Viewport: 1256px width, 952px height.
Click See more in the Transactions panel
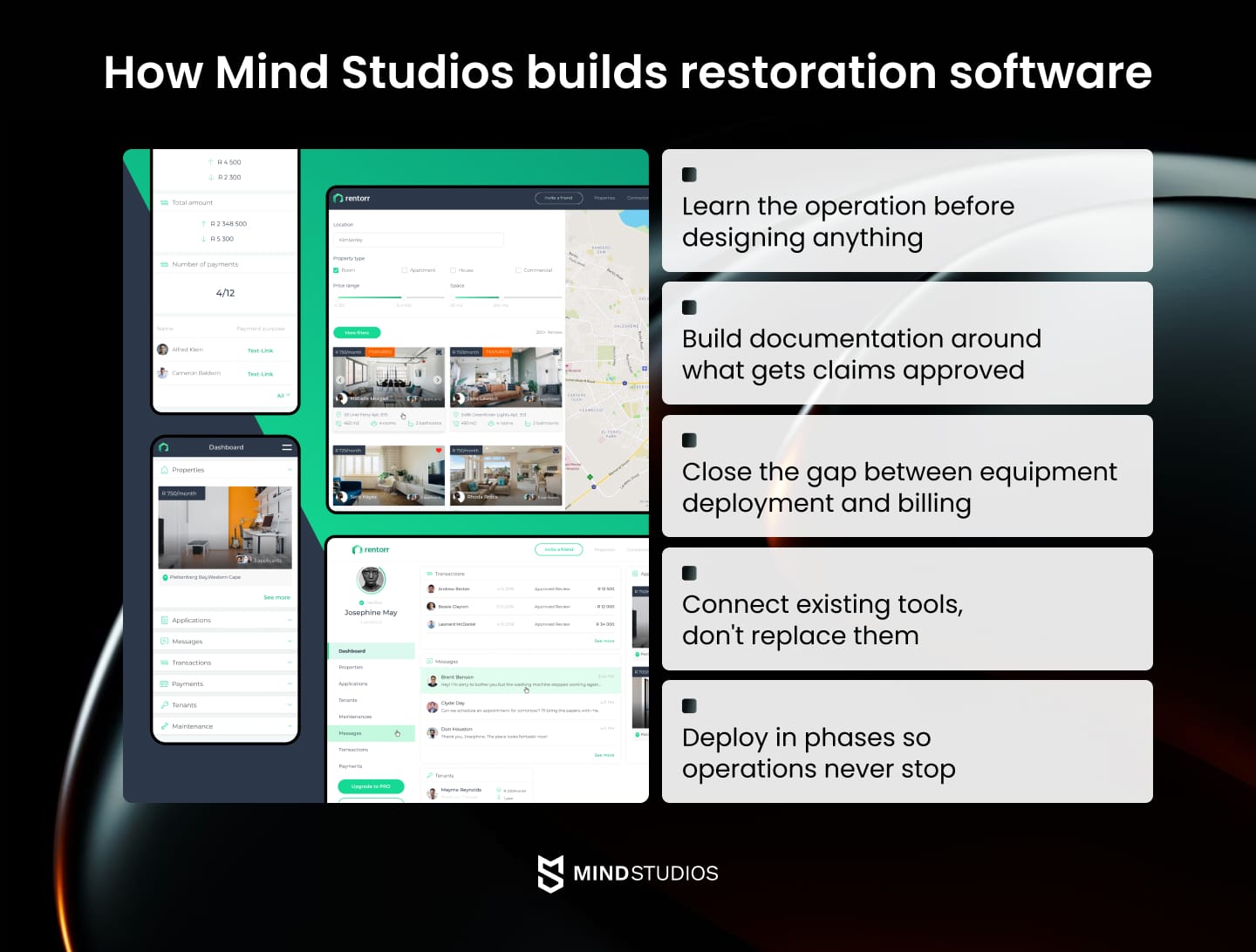click(604, 641)
